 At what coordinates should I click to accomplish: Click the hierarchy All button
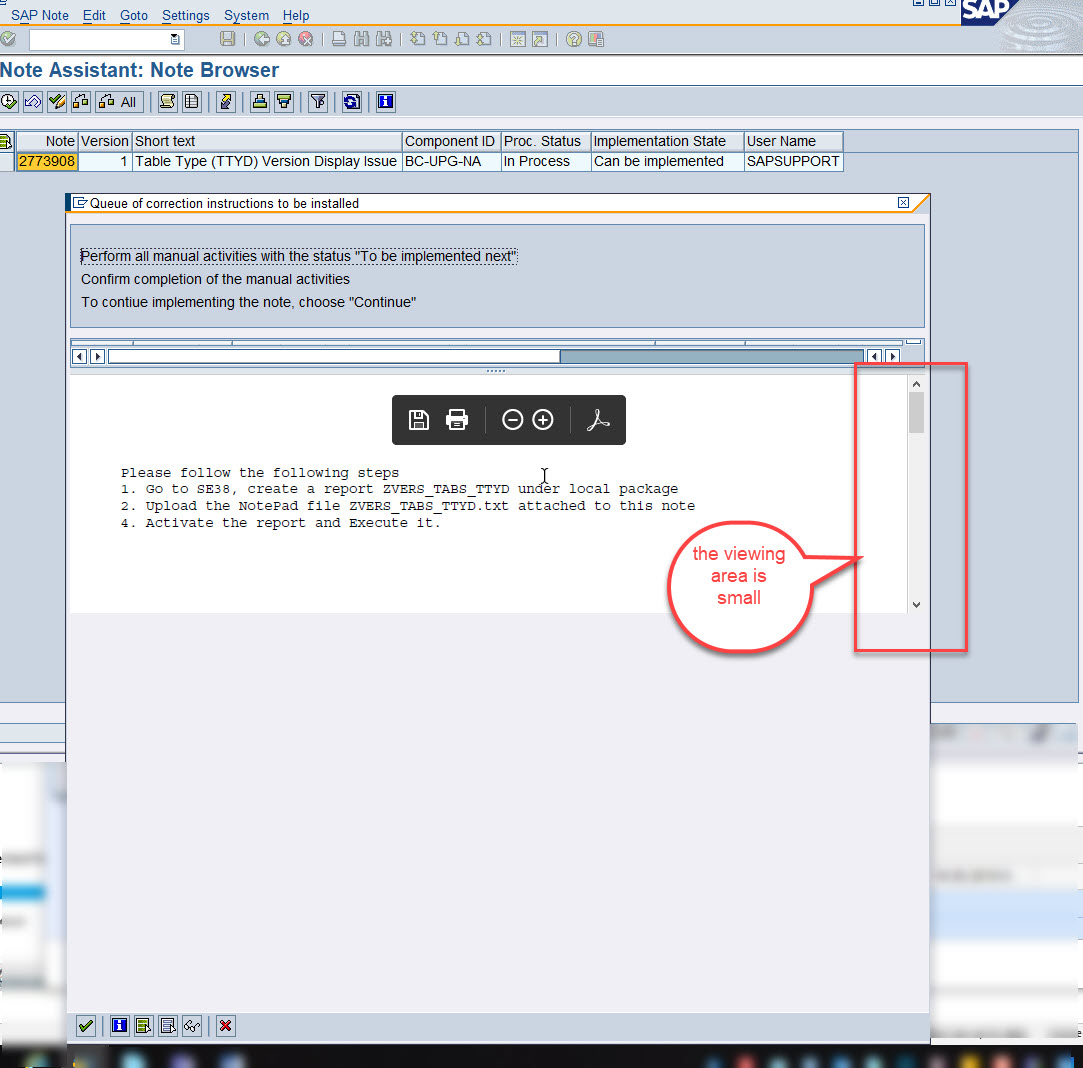click(x=119, y=102)
